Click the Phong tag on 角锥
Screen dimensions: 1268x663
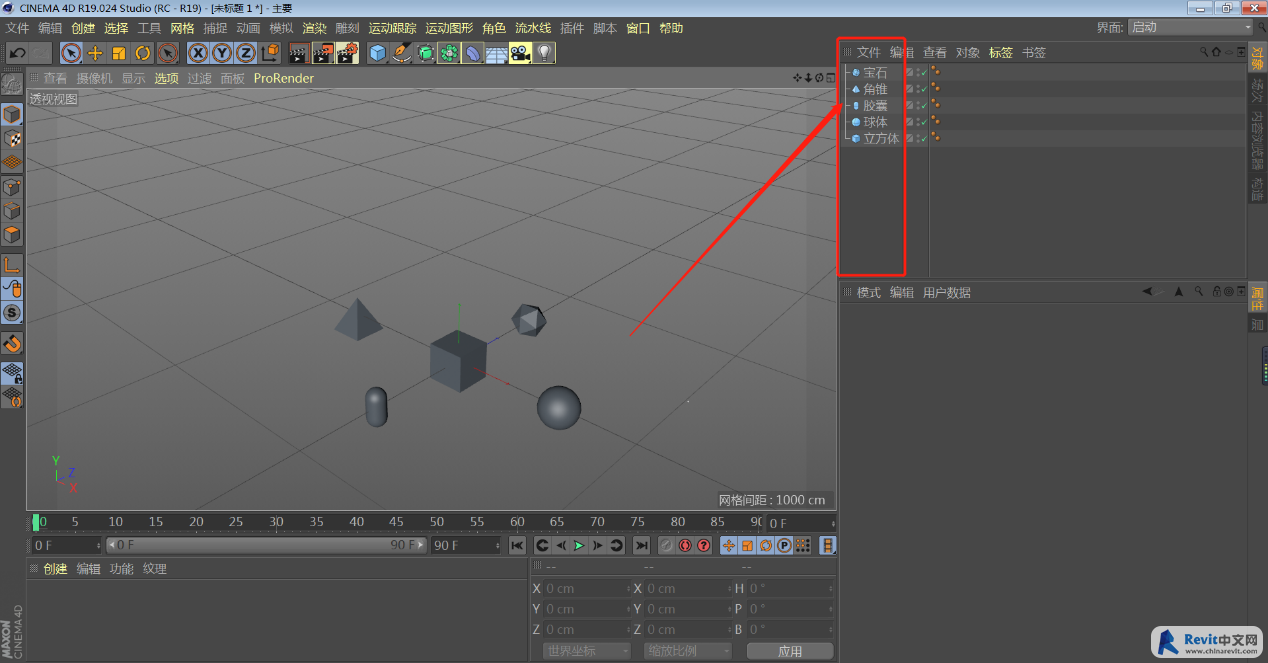point(936,88)
